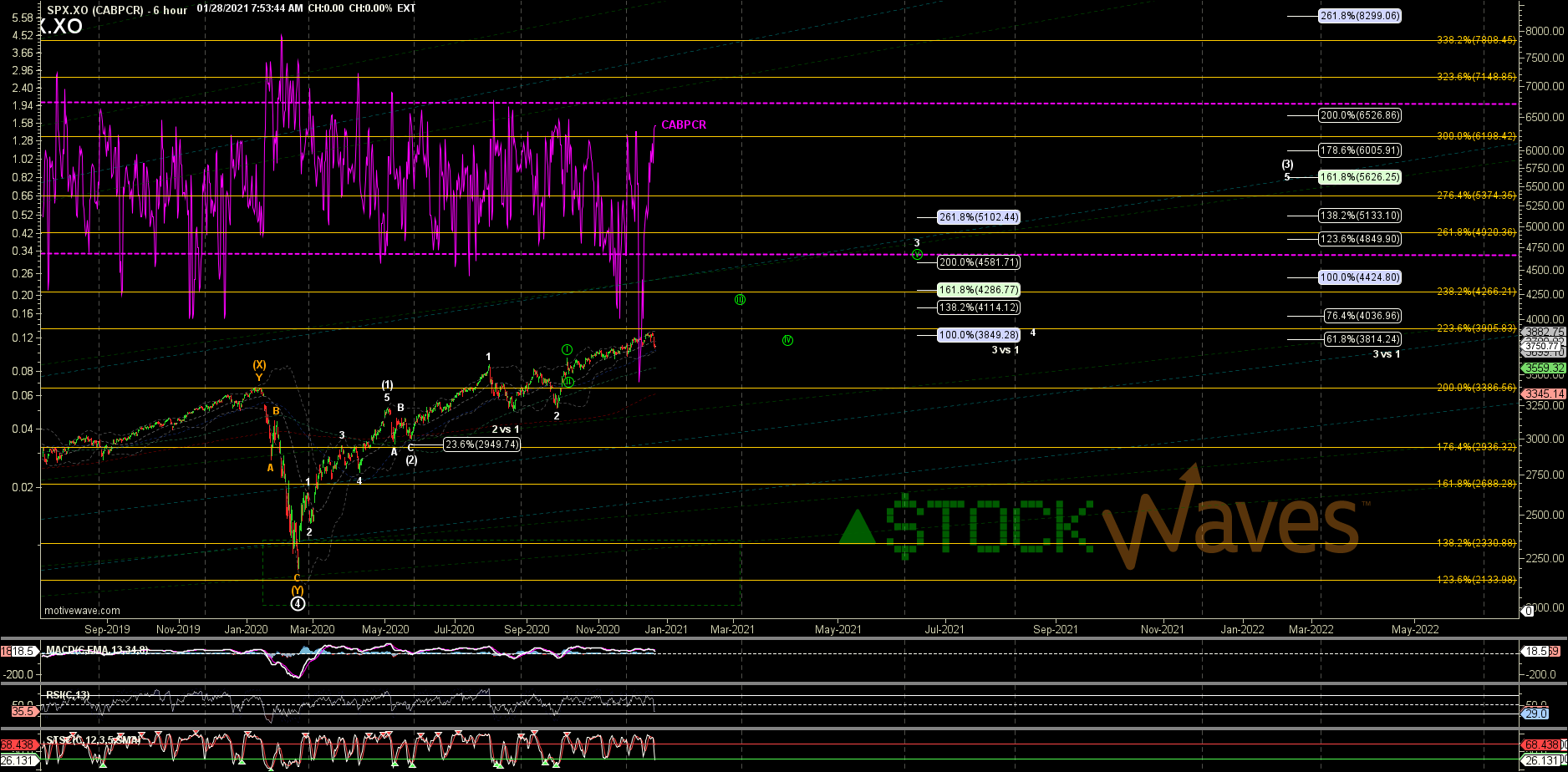Select the green circled iv wave marker
Screen dimensions: 1568x772
(x=787, y=340)
